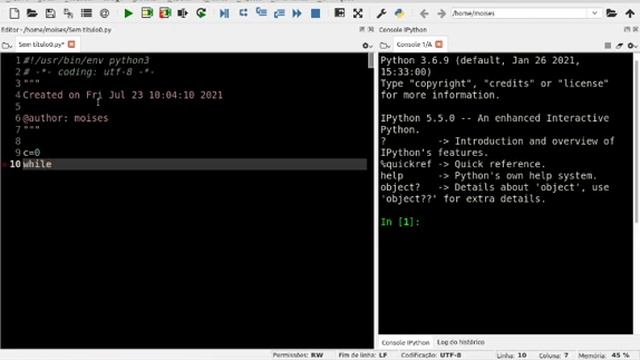Switch to Log do histórico tab
The image size is (640, 360).
click(461, 342)
